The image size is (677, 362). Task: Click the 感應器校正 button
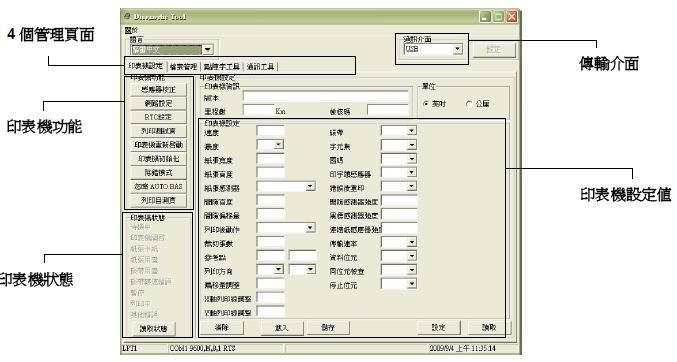point(158,89)
